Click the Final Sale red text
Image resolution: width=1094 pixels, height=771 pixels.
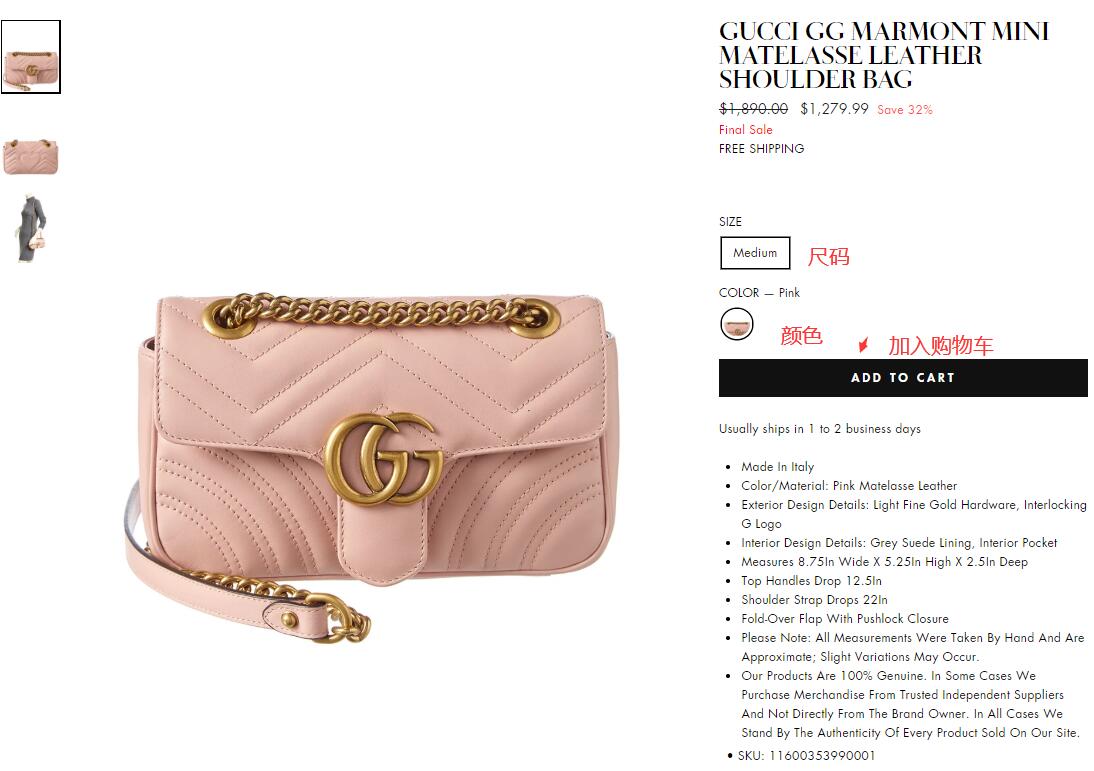click(745, 130)
